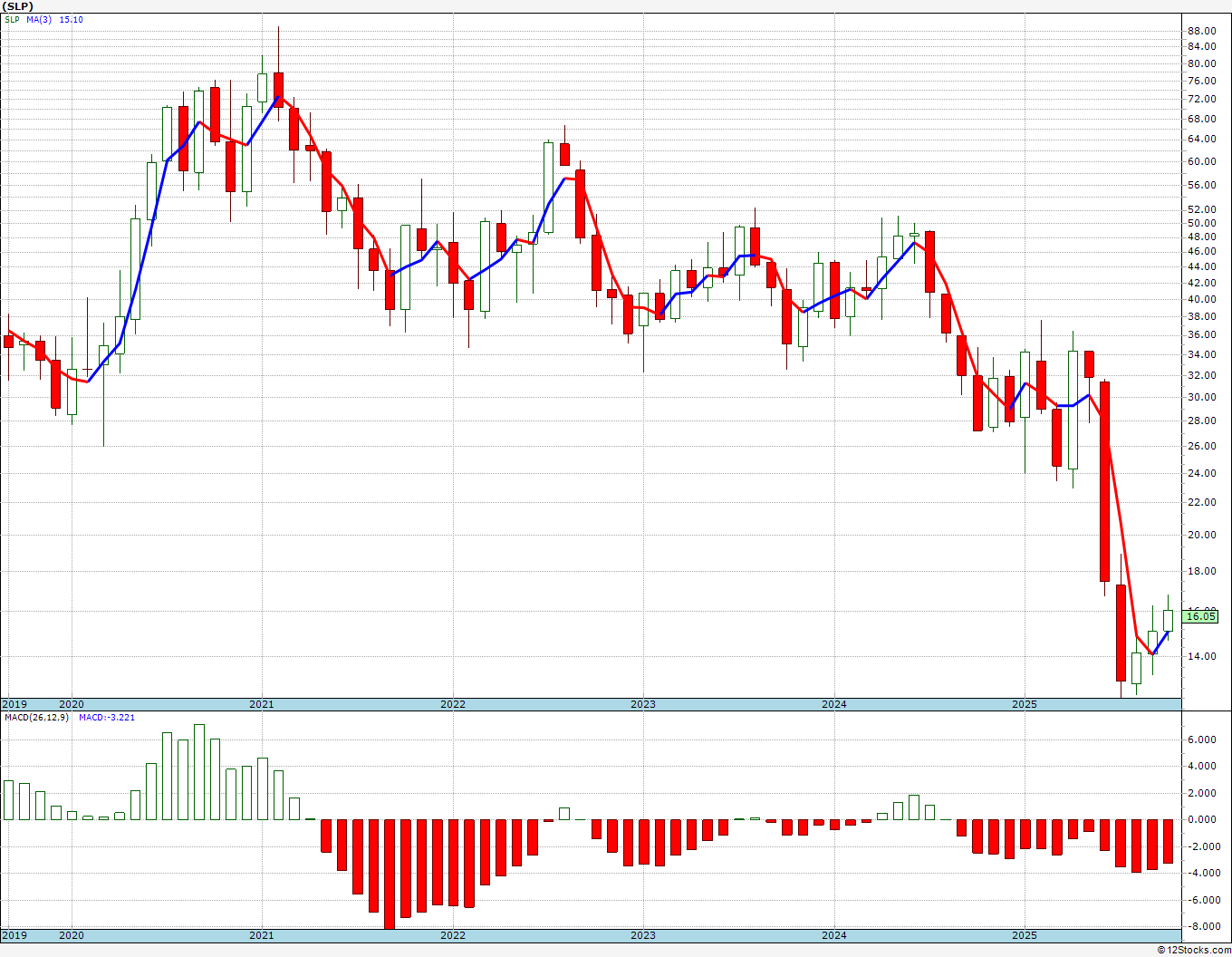Select 2021 on the price chart time axis
Viewport: 1232px width, 957px height.
[262, 704]
